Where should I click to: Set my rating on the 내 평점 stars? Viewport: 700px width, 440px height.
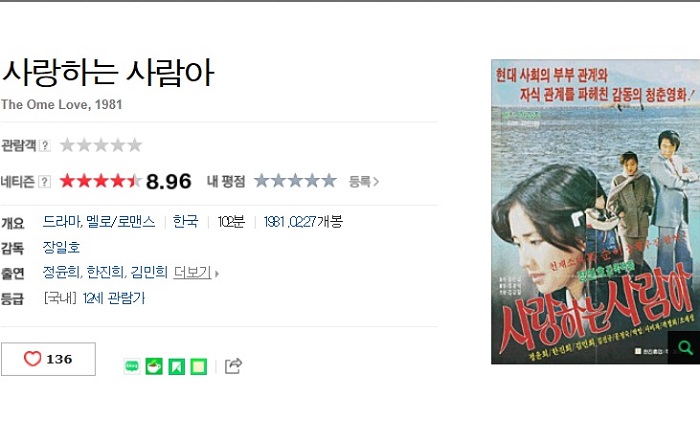(295, 181)
